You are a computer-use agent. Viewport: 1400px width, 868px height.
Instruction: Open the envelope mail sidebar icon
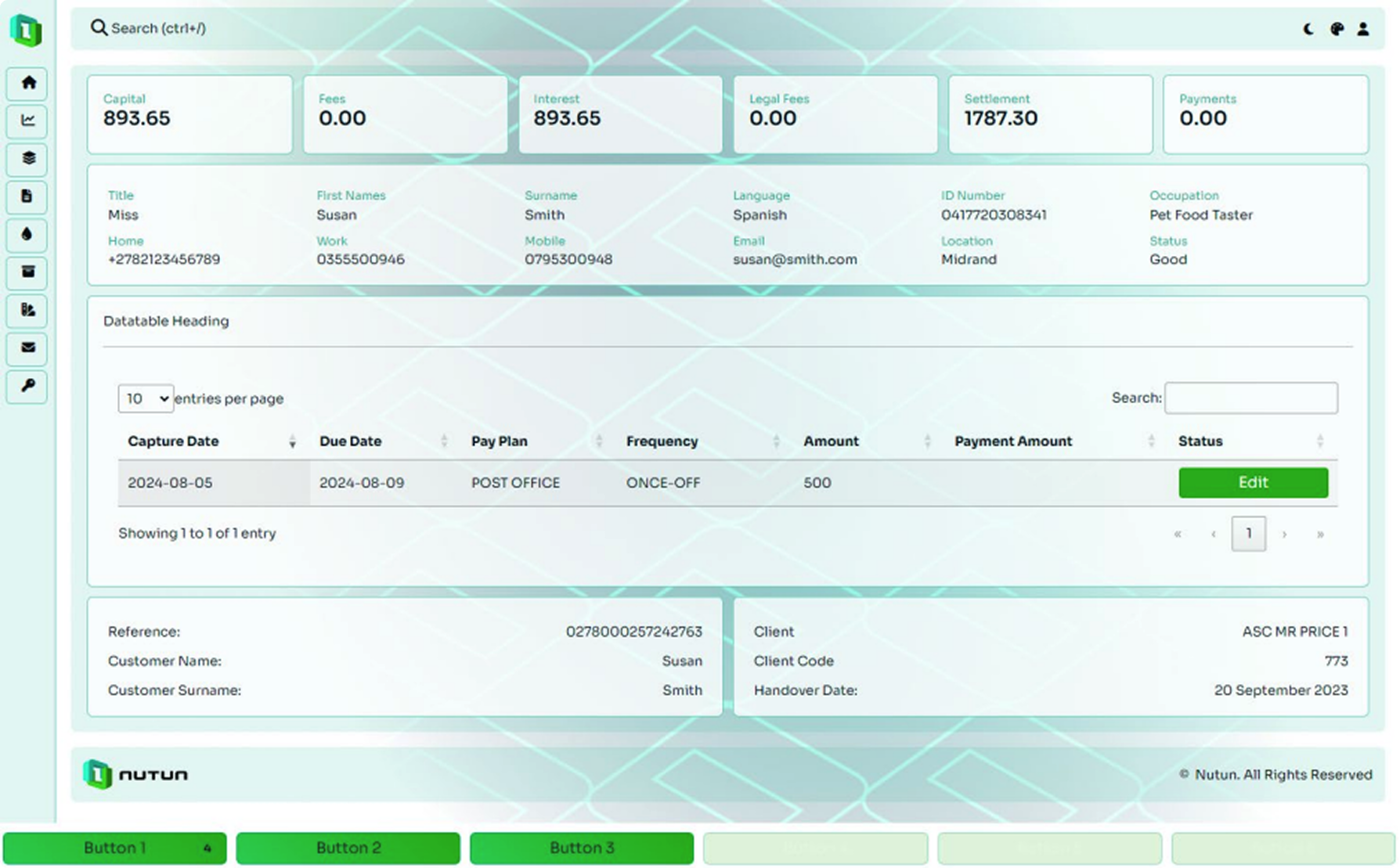coord(28,348)
